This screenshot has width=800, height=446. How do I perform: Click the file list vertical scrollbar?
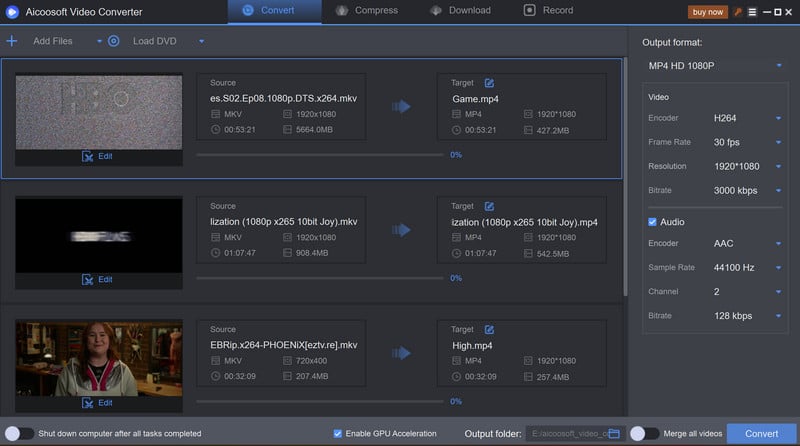(625, 177)
